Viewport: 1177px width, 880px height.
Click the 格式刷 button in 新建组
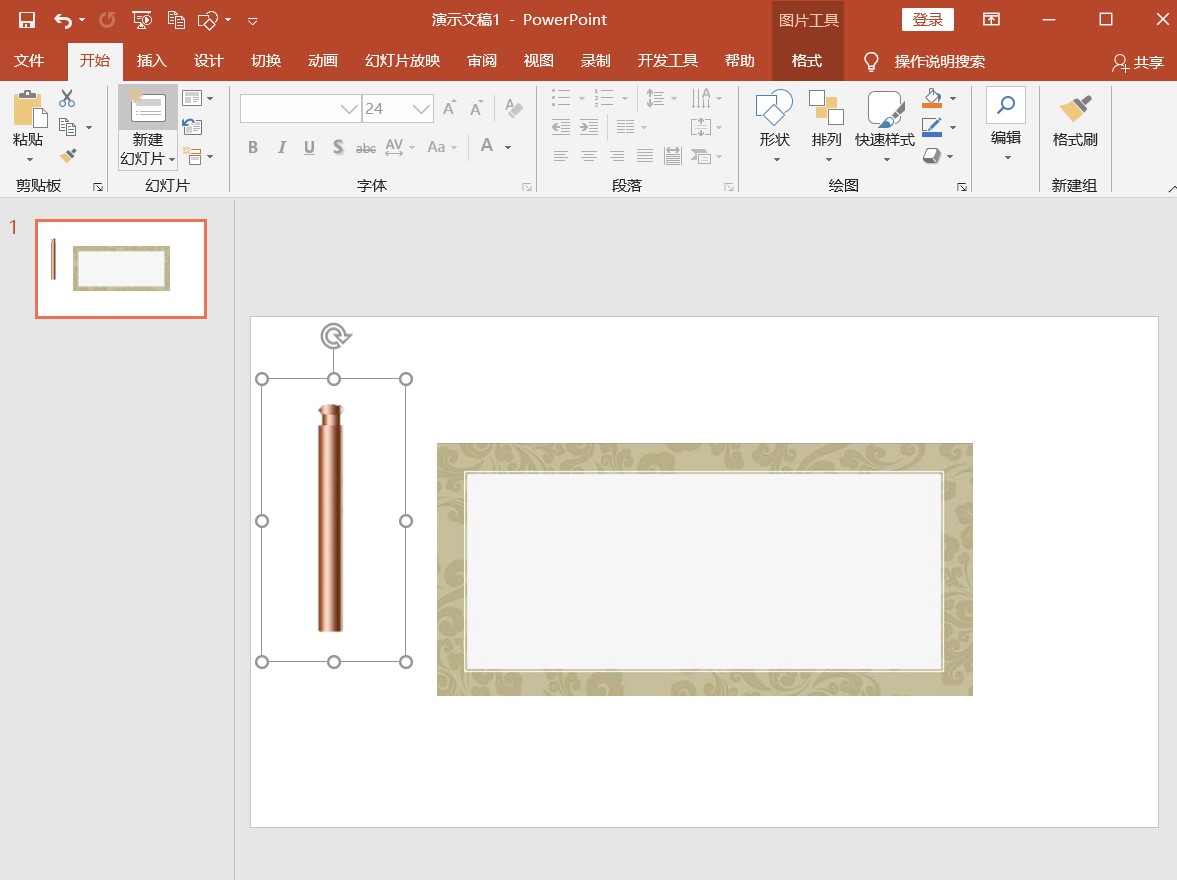[1075, 122]
